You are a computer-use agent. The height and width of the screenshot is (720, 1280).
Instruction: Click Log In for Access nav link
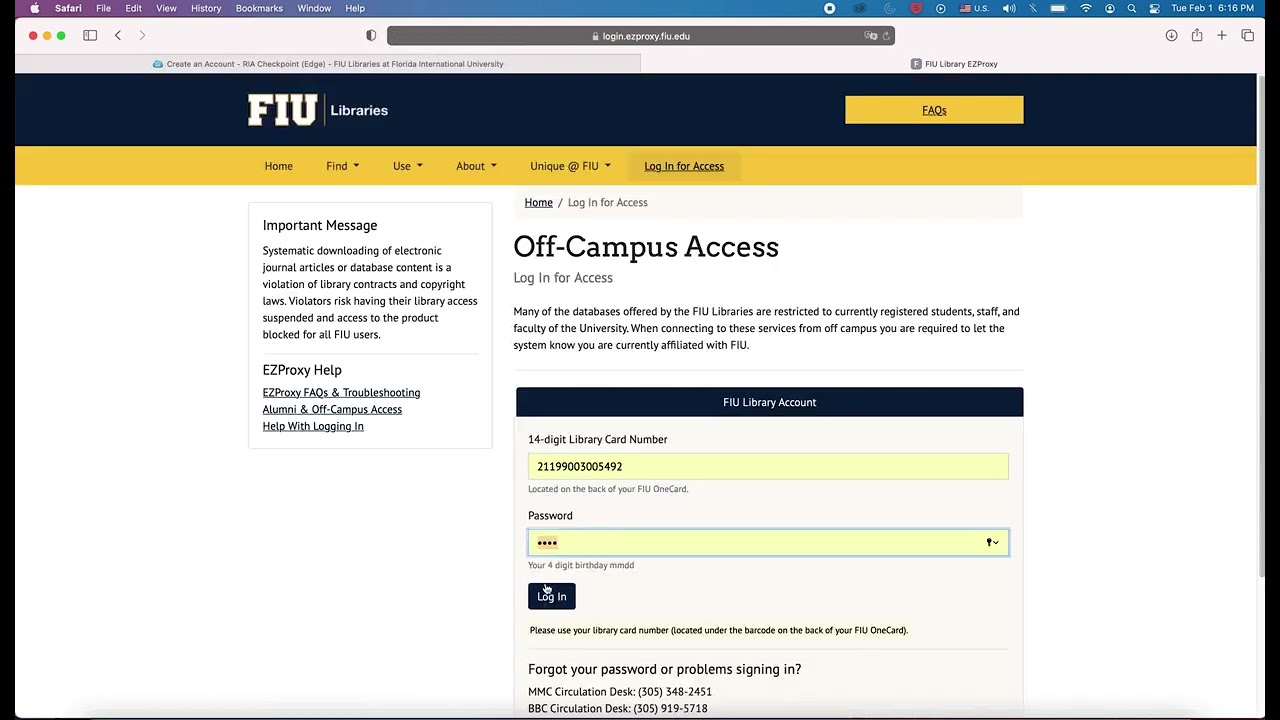click(x=684, y=166)
